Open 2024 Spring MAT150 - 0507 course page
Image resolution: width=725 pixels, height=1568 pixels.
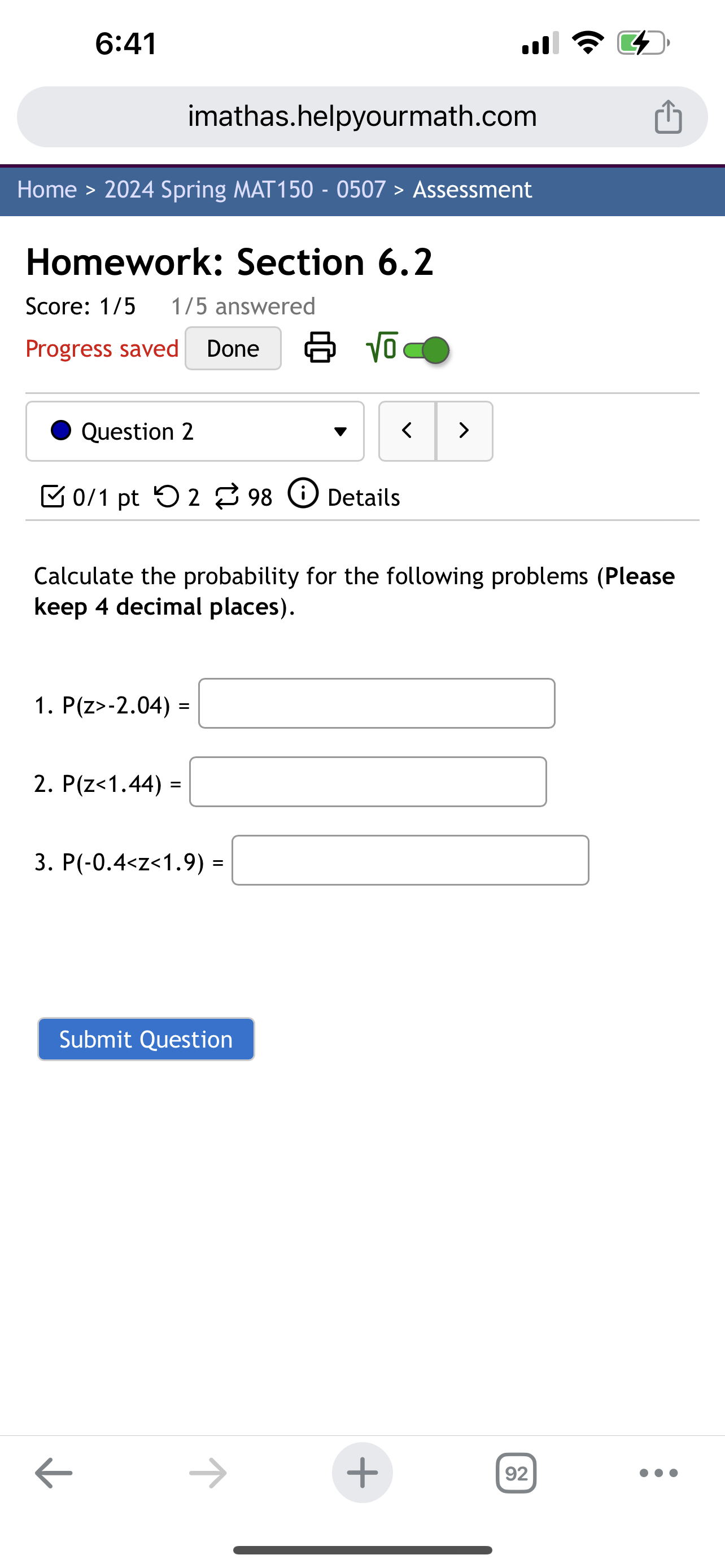pos(243,189)
